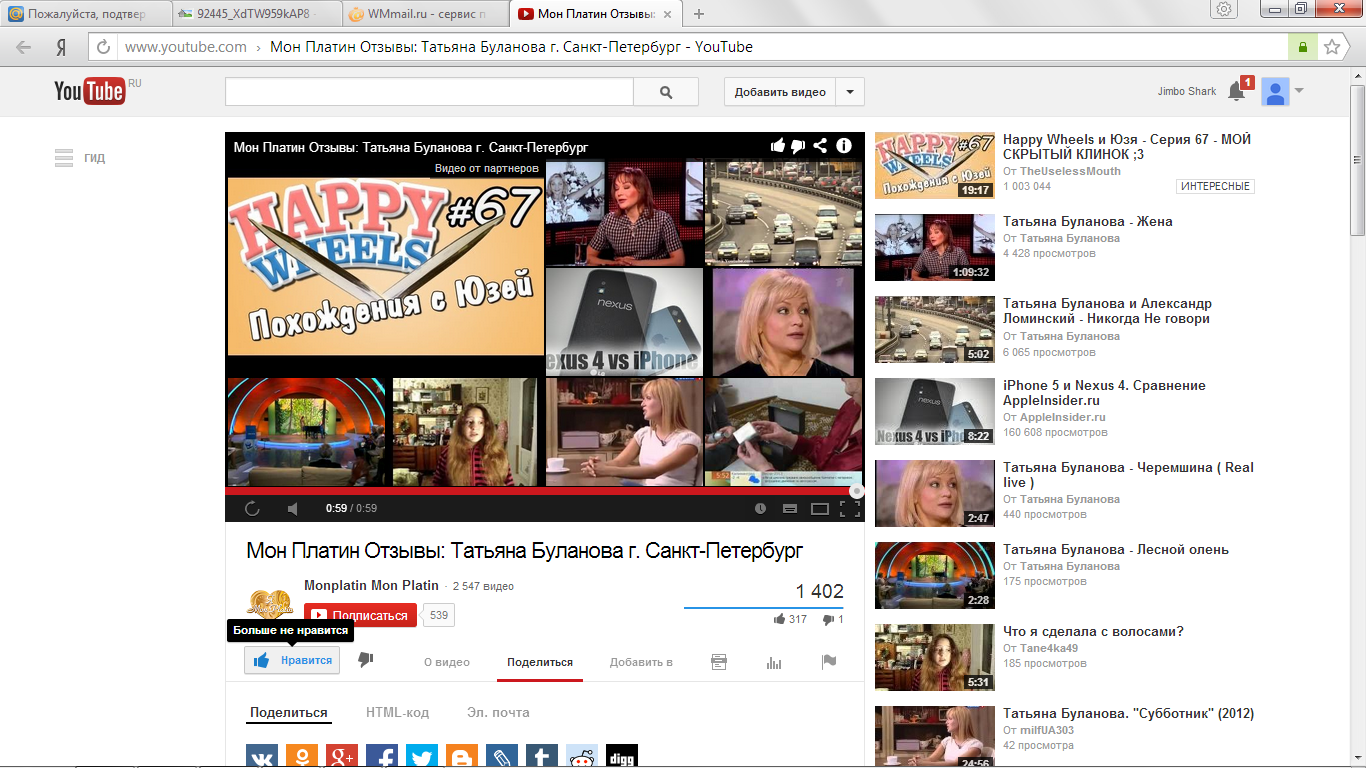Enter fullscreen mode
The image size is (1366, 768).
[x=849, y=508]
